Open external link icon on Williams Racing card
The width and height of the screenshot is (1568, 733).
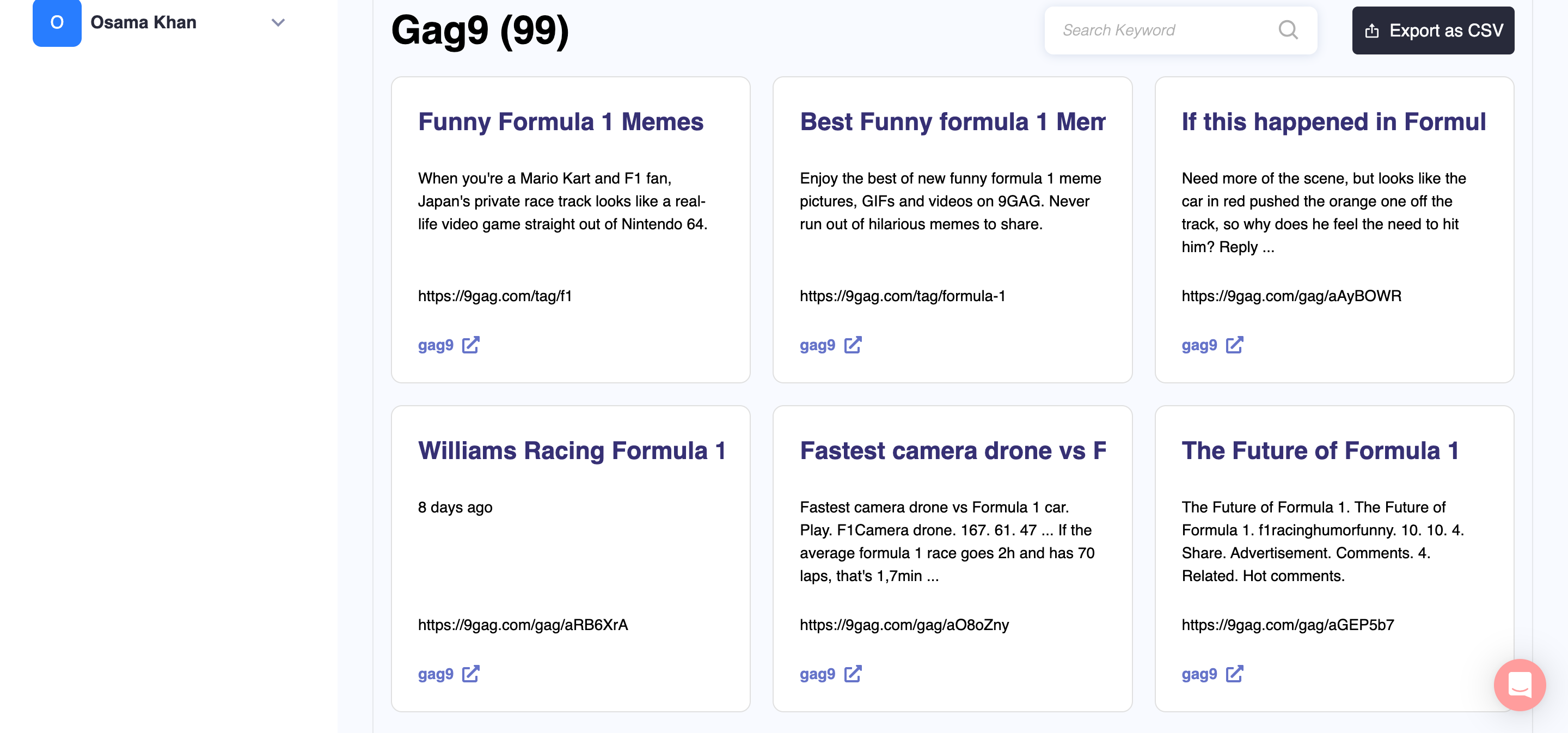(470, 674)
